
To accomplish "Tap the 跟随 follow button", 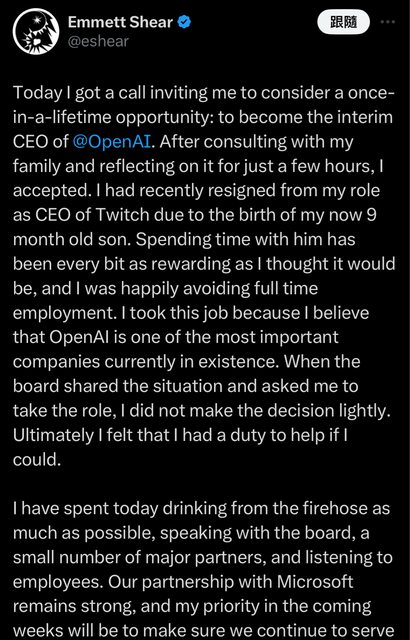I will 344,22.
